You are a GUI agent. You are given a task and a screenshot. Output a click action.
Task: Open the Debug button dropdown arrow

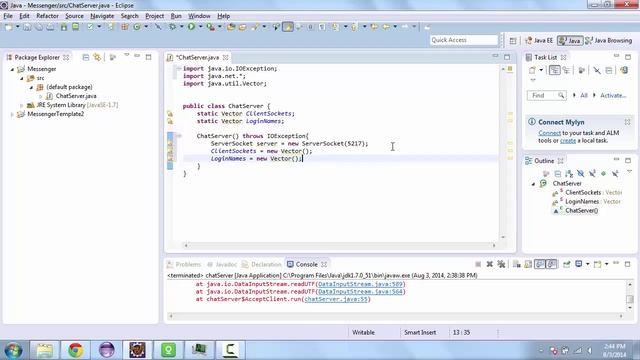(x=181, y=27)
